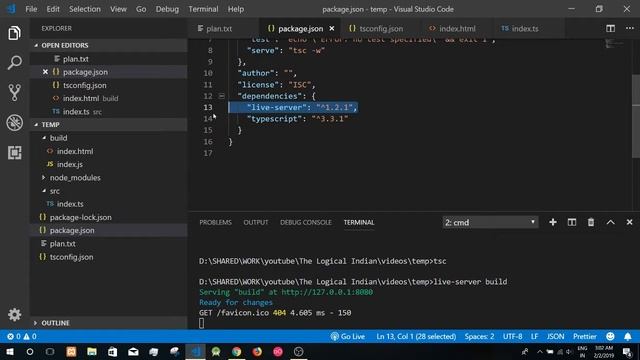Click the Ln 13, Col 1 cursor position
This screenshot has width=640, height=360.
[416, 336]
